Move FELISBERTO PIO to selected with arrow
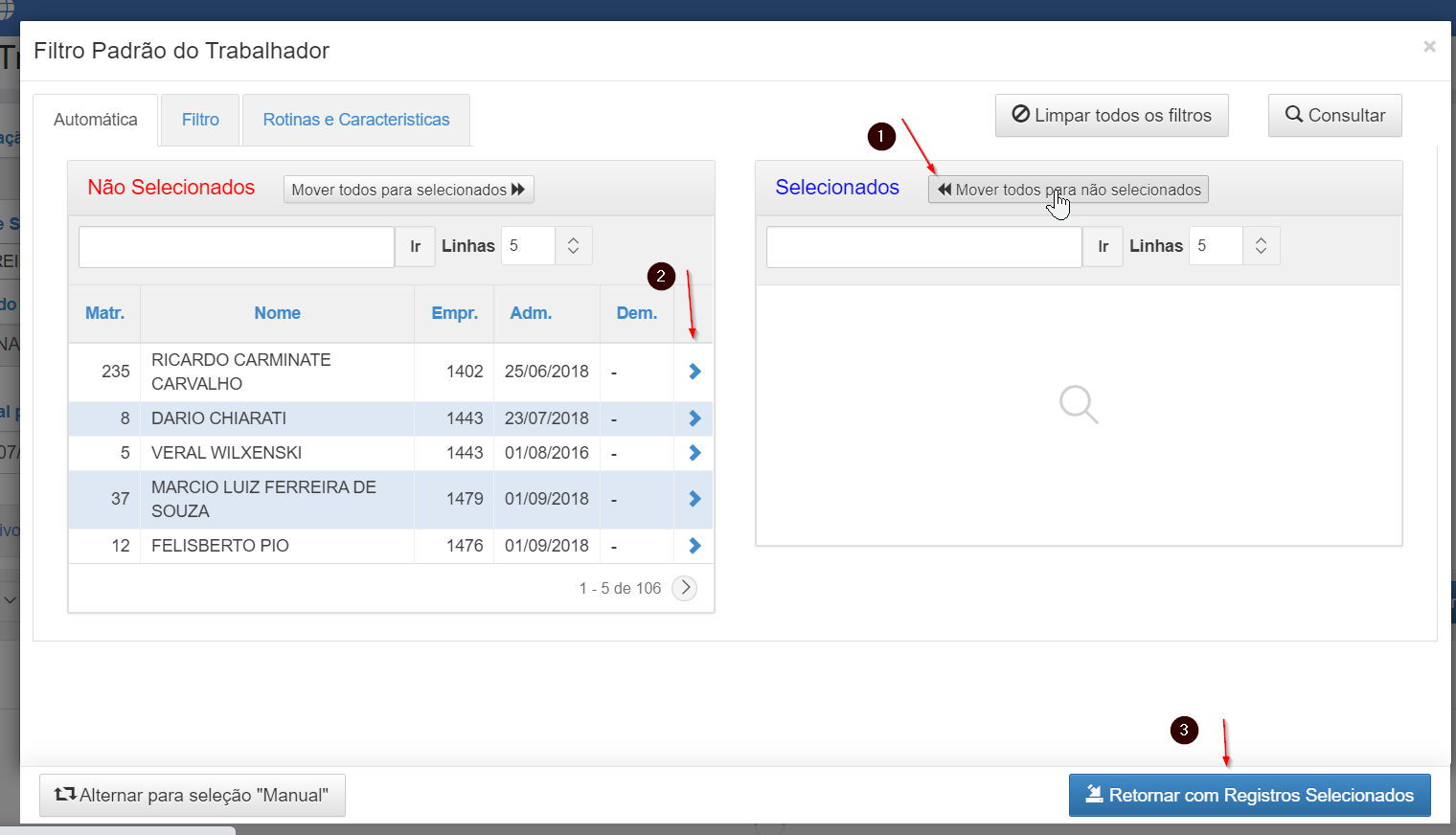Screen dimensions: 1456x835 pyautogui.click(x=694, y=546)
